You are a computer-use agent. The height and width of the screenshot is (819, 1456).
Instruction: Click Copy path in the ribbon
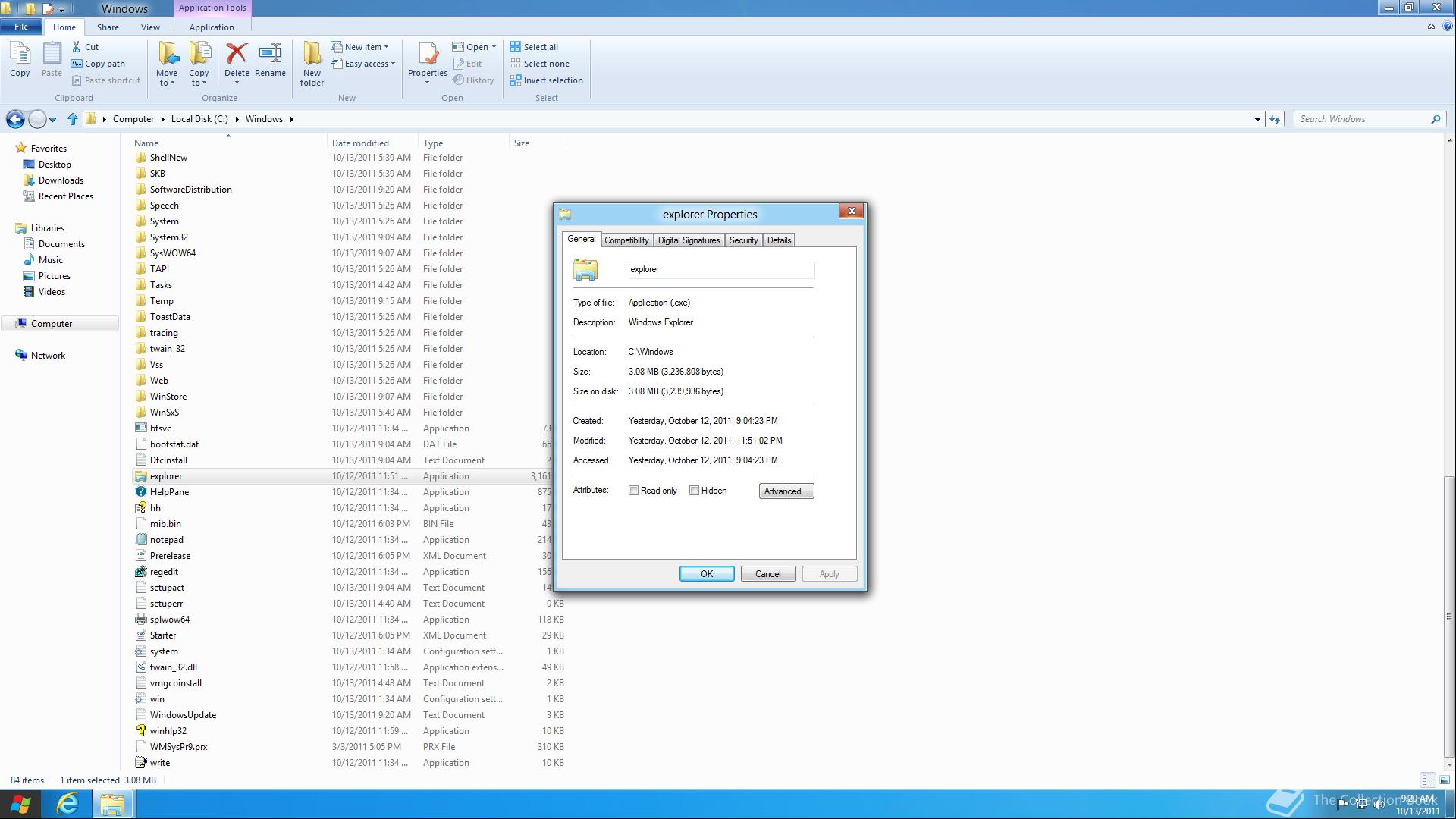[98, 64]
